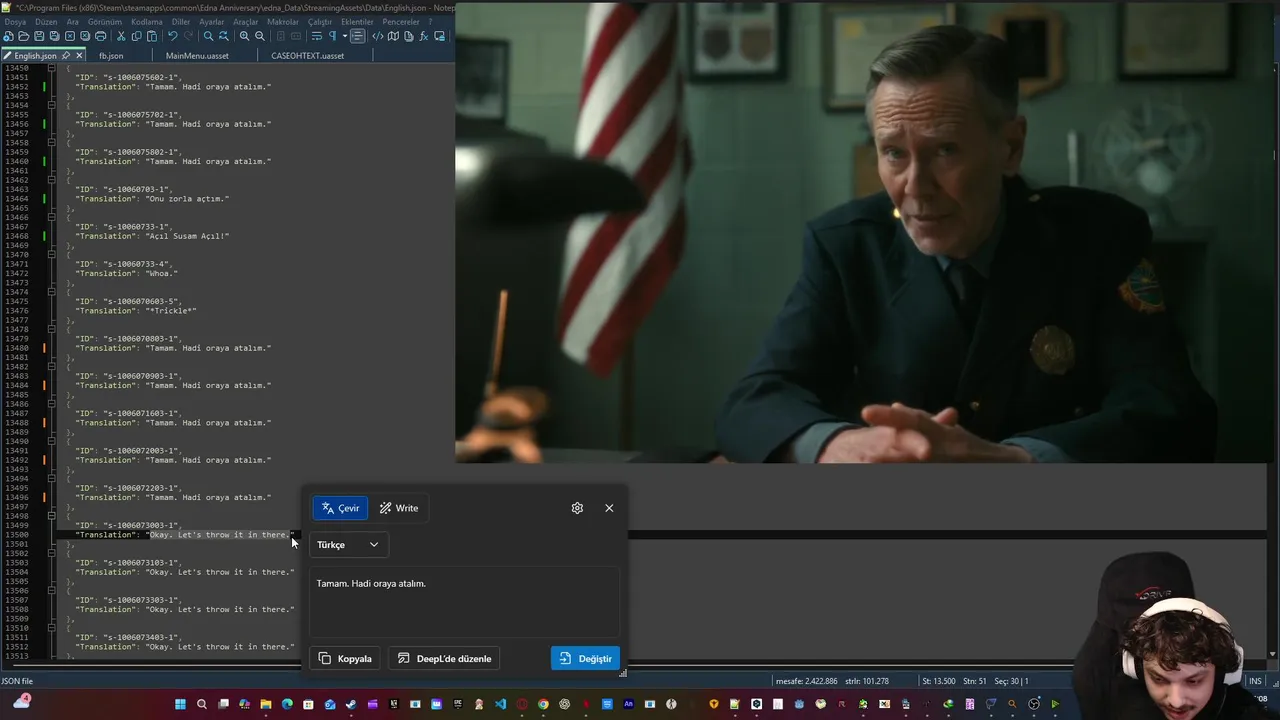Click the Save All icon
Image resolution: width=1280 pixels, height=720 pixels.
[55, 36]
